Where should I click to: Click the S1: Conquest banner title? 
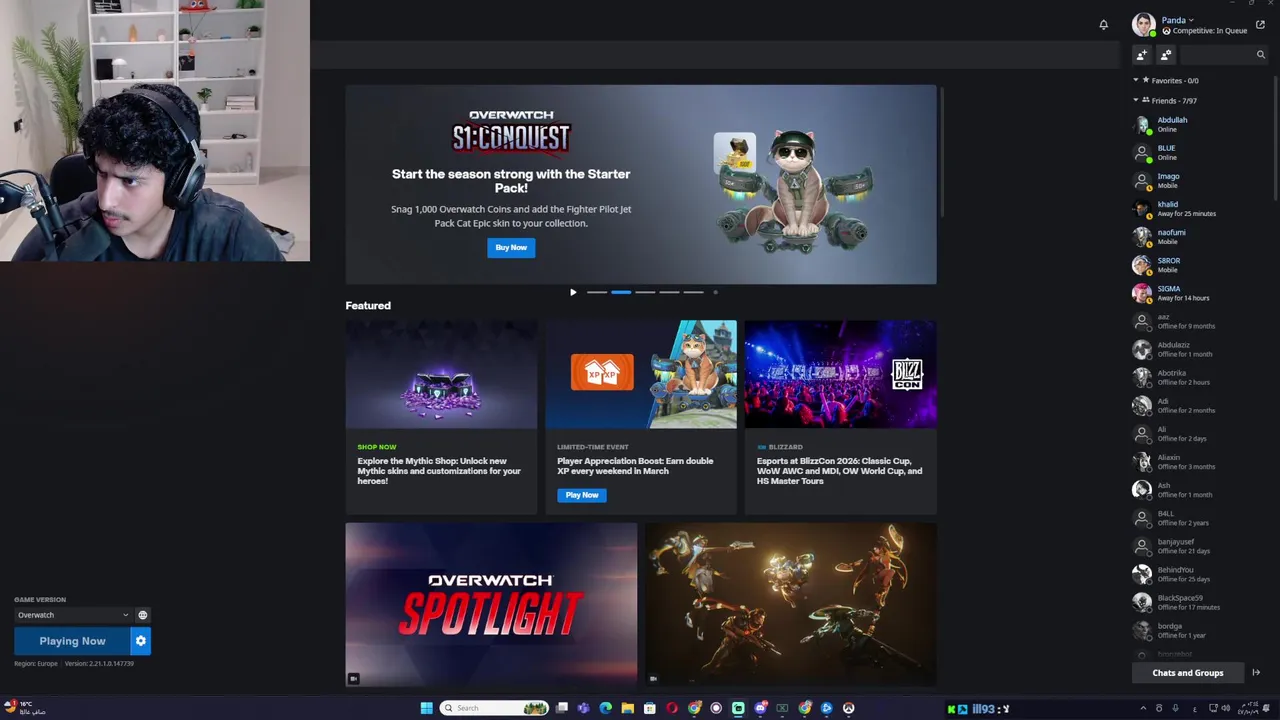coord(511,132)
